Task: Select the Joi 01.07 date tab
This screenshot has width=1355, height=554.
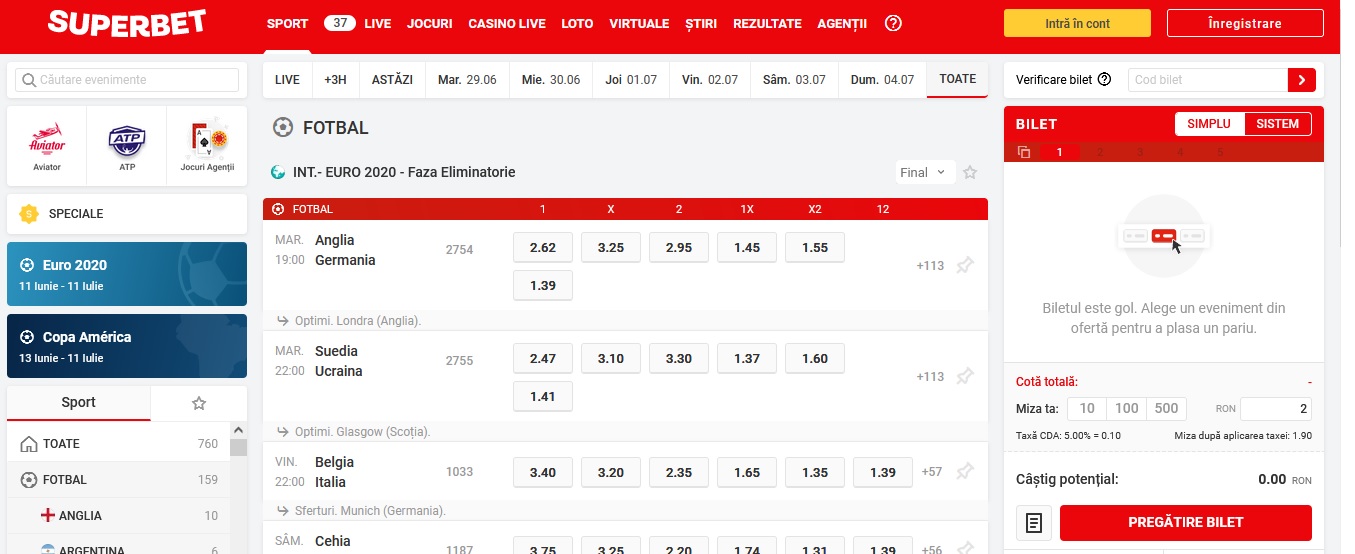Action: pos(631,80)
